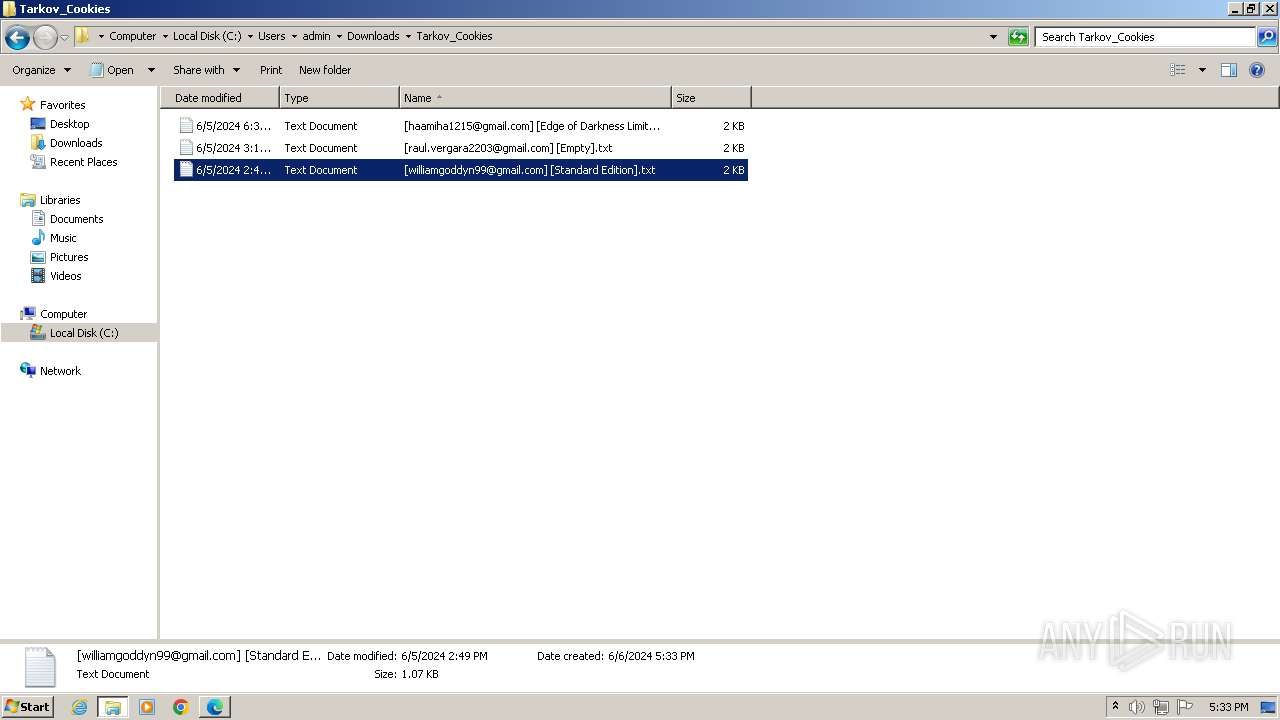Screen dimensions: 1280x720
Task: Open address bar previous locations dropdown
Action: coord(993,37)
